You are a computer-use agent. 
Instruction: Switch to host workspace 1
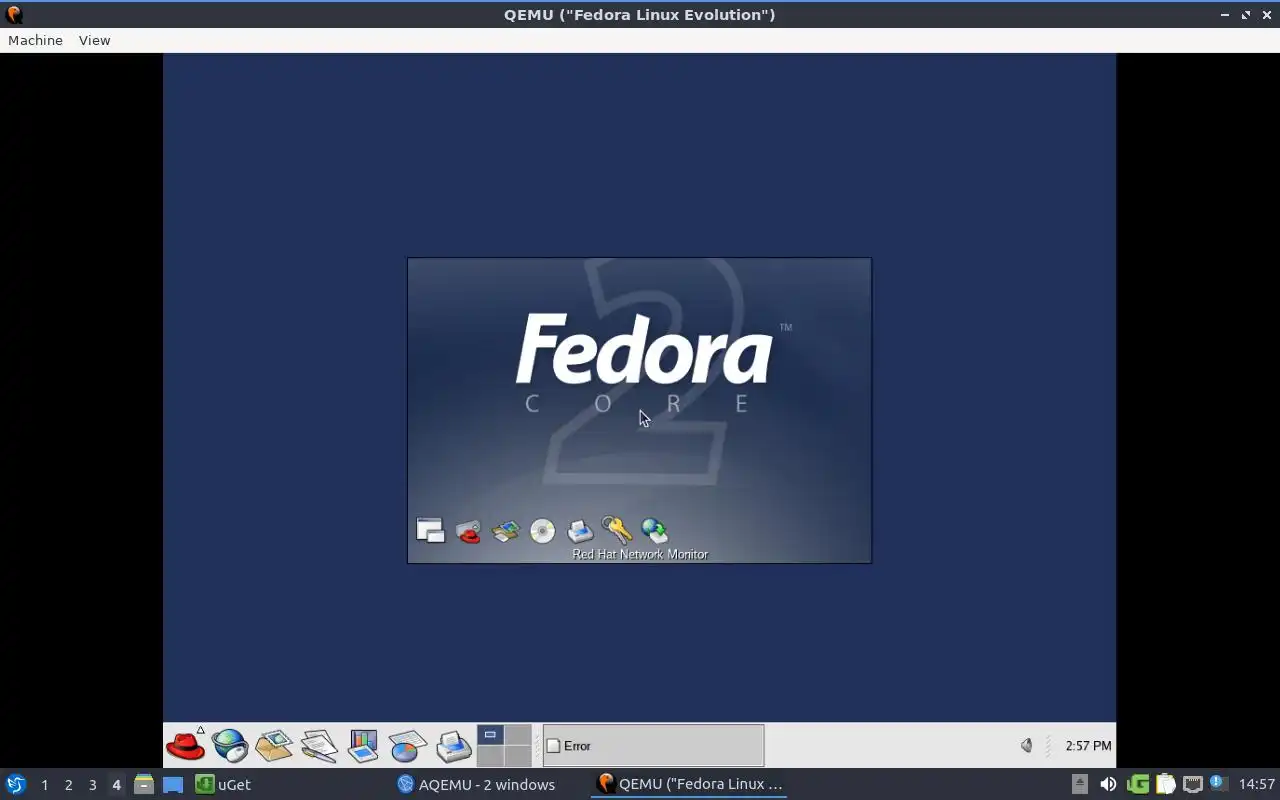[x=44, y=785]
